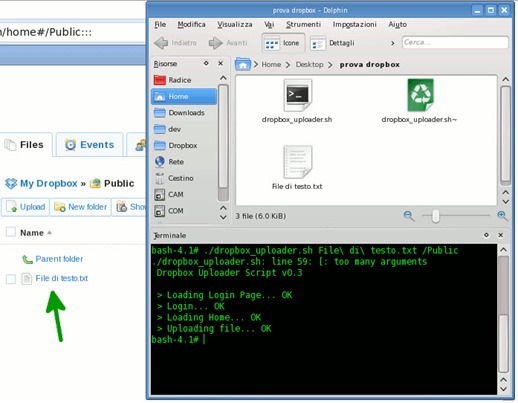Sort by the Name column header arrow

click(49, 232)
